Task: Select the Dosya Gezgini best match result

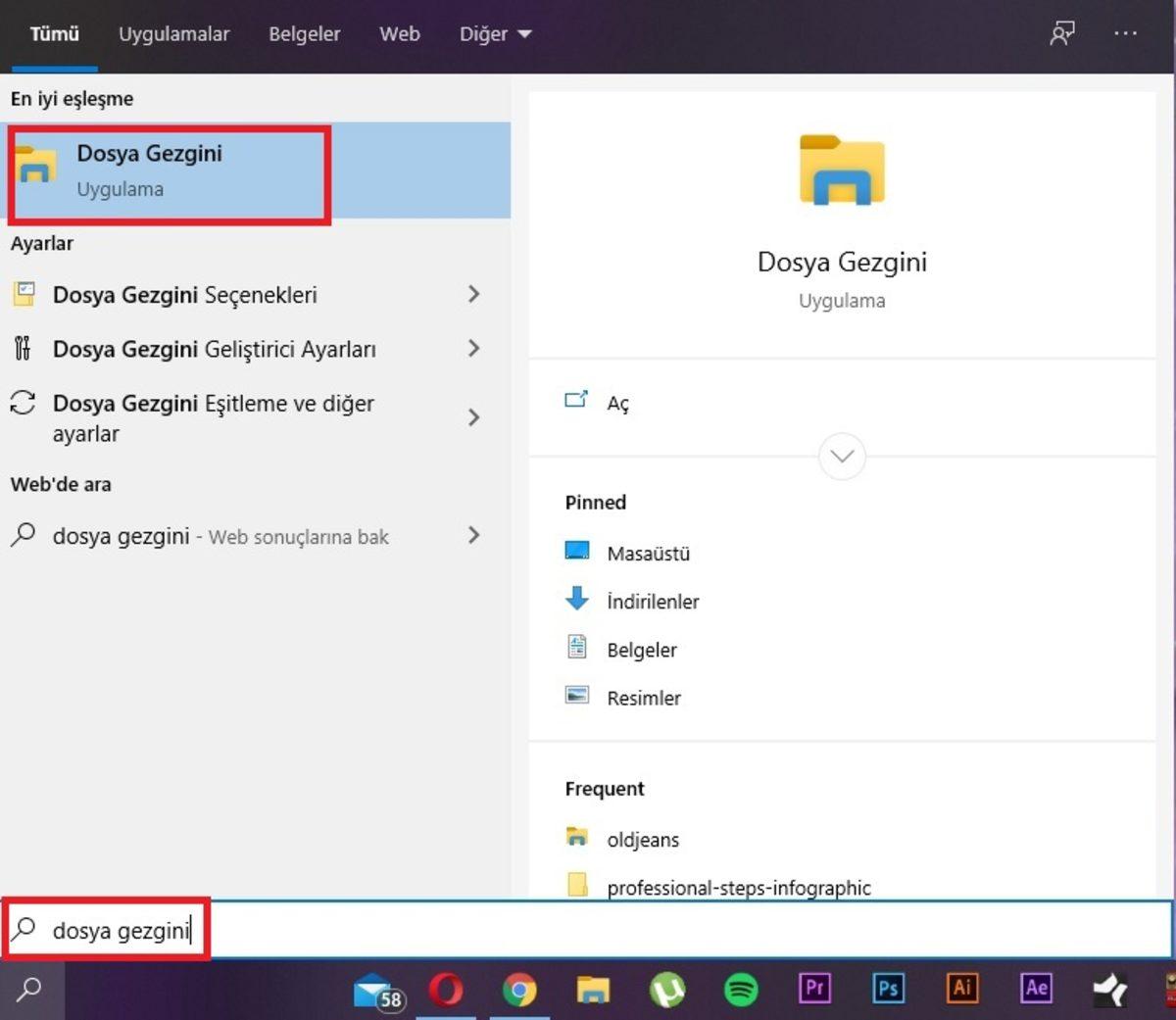Action: 169,171
